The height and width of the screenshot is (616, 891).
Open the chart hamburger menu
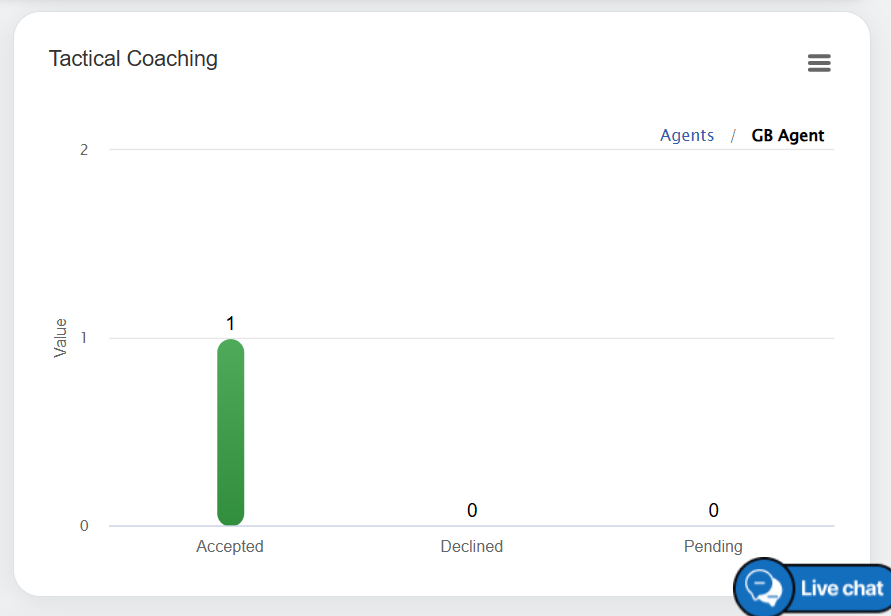point(819,63)
